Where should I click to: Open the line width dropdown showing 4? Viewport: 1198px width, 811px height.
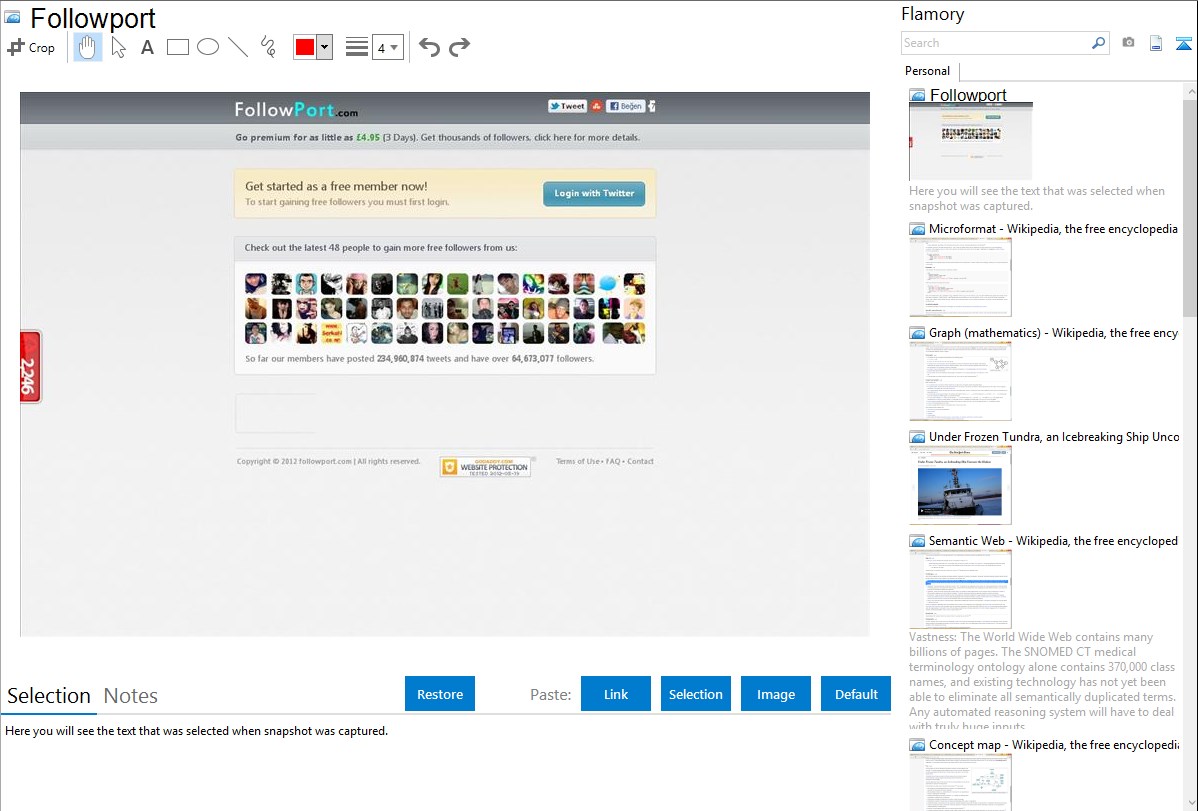pyautogui.click(x=387, y=47)
